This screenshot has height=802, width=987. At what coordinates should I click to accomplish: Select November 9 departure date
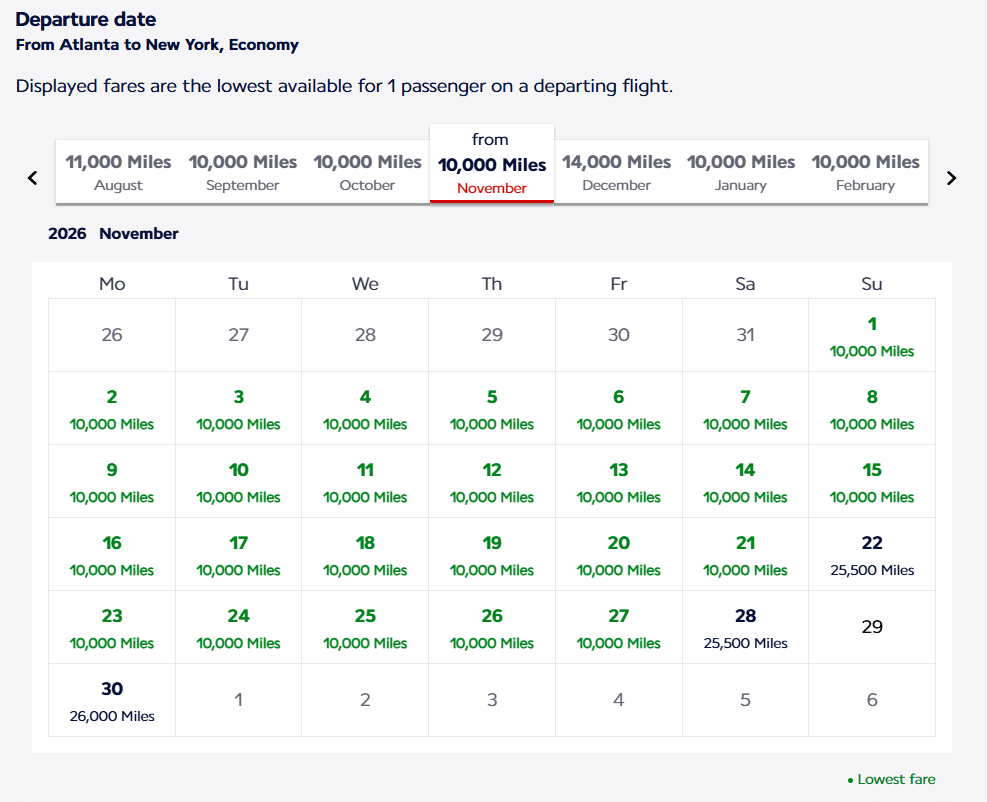(x=112, y=482)
